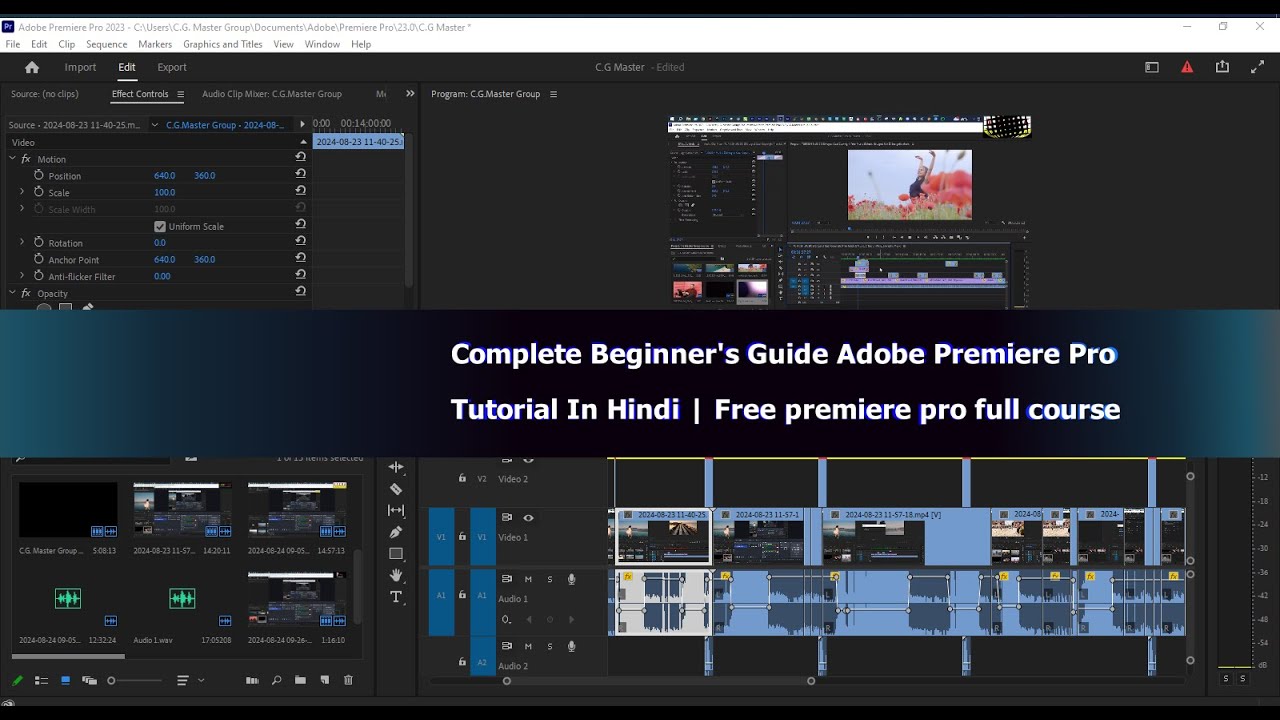Click the Source (no clips) tab

45,94
